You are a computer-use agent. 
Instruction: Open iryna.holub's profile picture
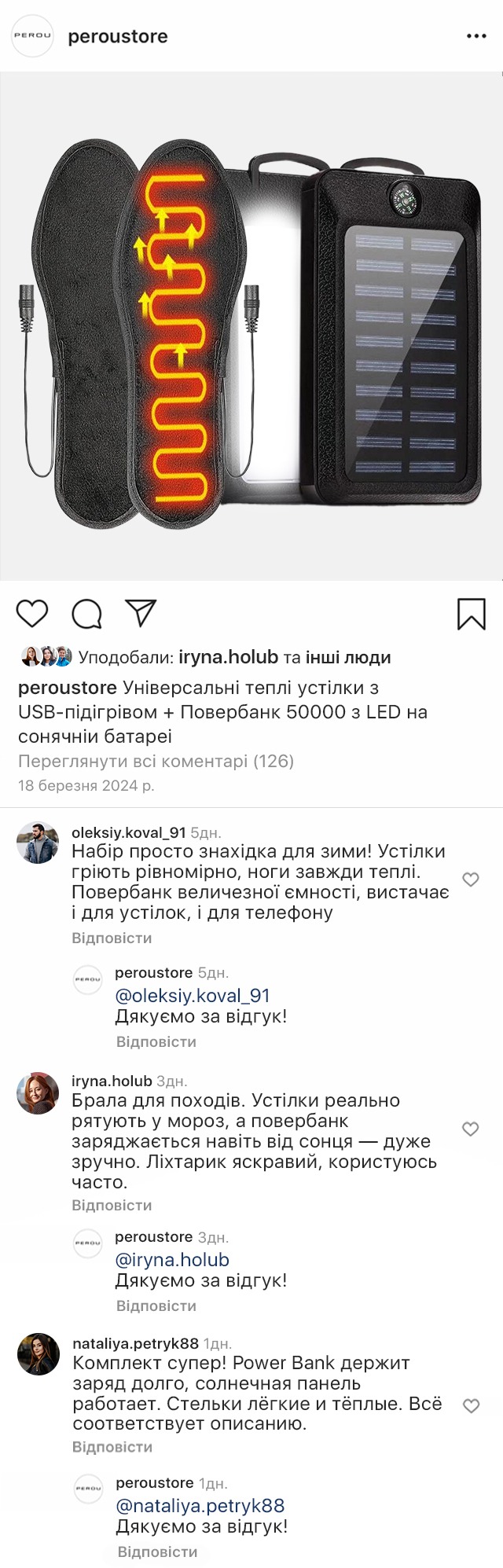(x=38, y=1093)
